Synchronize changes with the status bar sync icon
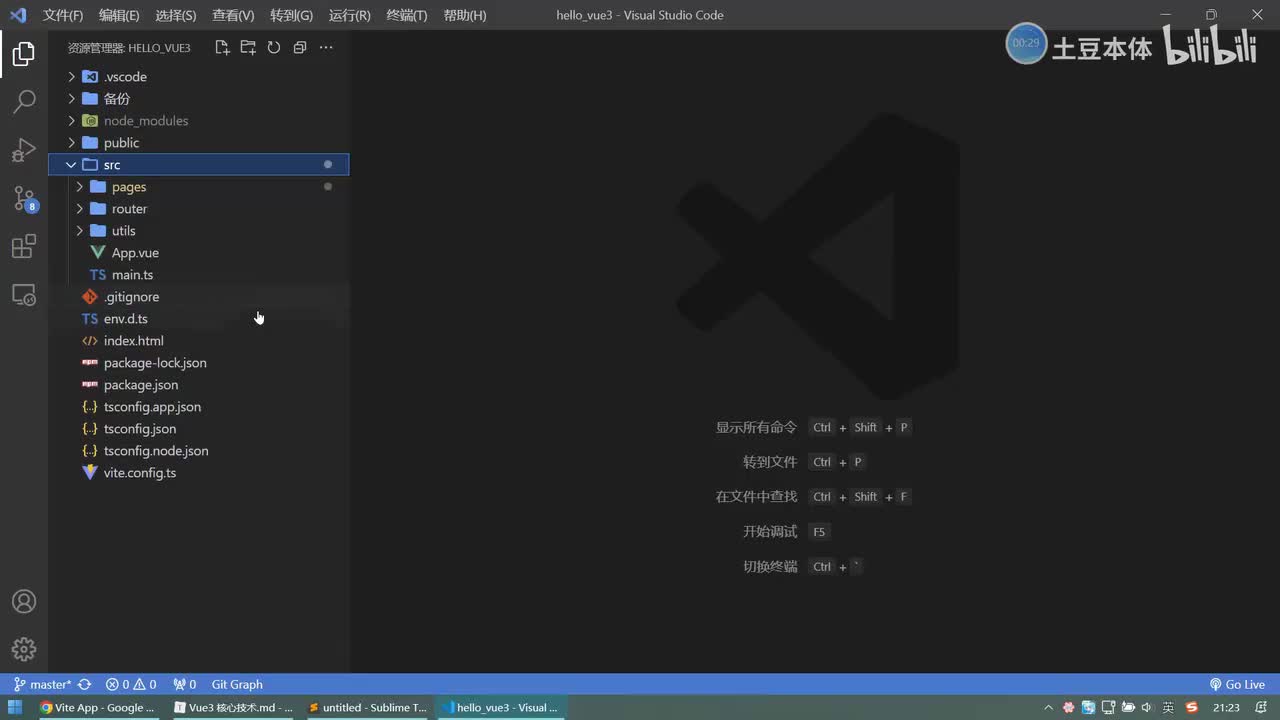The height and width of the screenshot is (720, 1280). pos(85,685)
